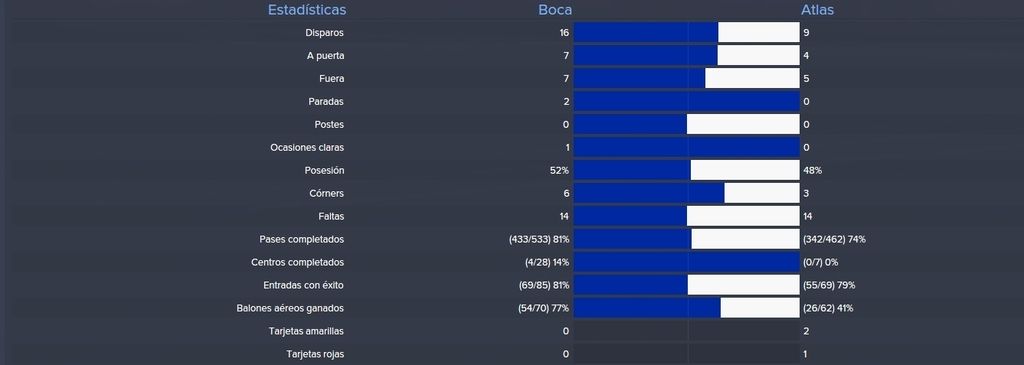Click the Posesión 52% value
The image size is (1024, 365).
click(x=560, y=170)
